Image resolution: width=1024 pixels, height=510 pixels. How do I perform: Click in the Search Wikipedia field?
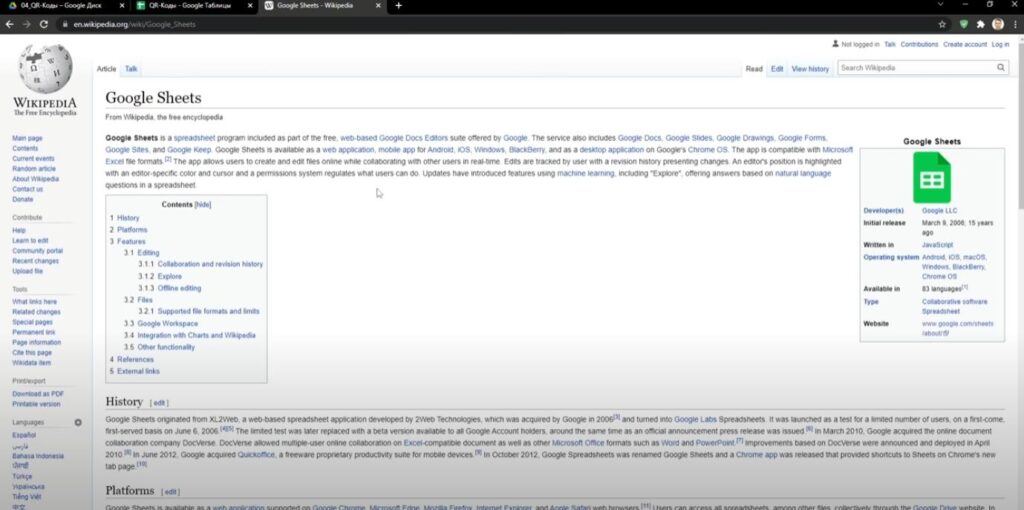coord(913,68)
